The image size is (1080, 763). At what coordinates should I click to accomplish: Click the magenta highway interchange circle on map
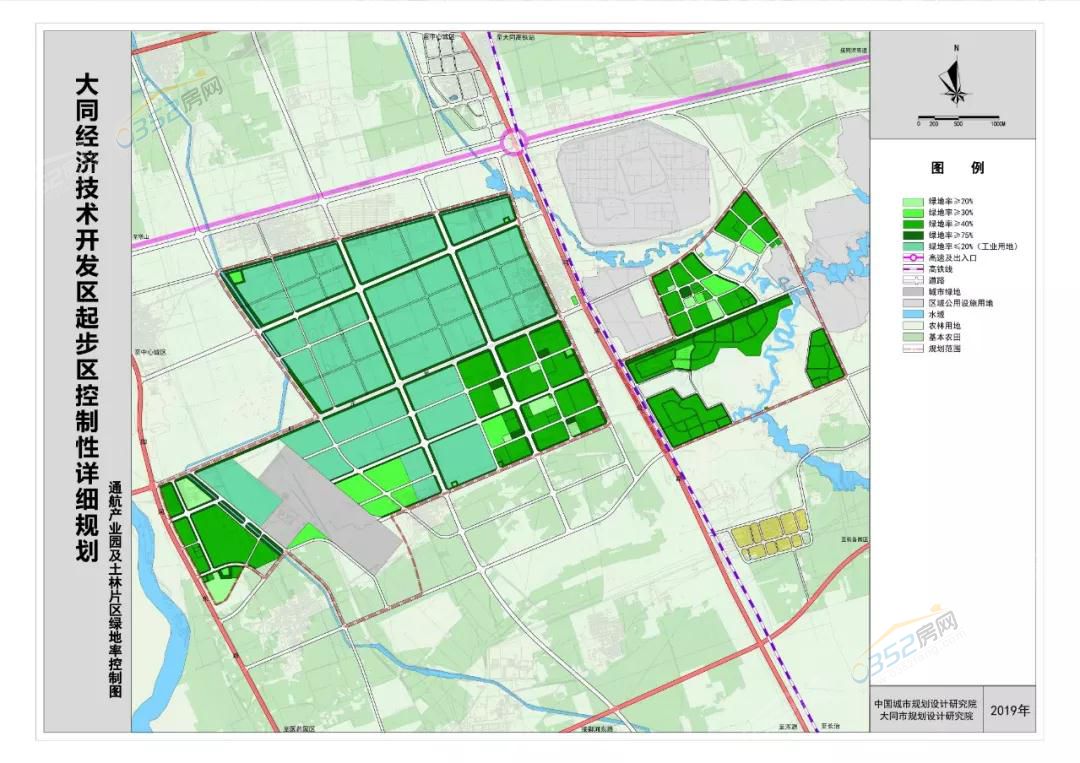514,143
